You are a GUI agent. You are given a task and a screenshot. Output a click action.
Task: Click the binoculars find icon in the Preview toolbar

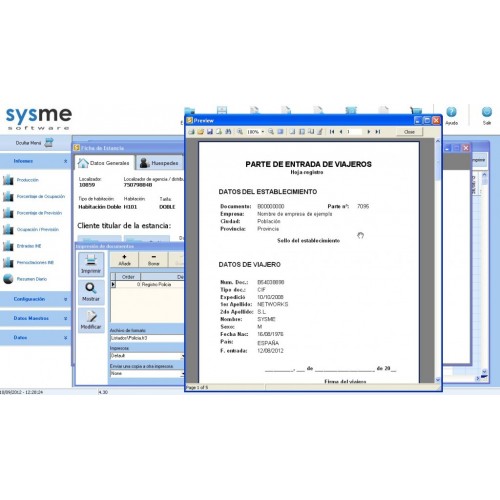[x=228, y=132]
